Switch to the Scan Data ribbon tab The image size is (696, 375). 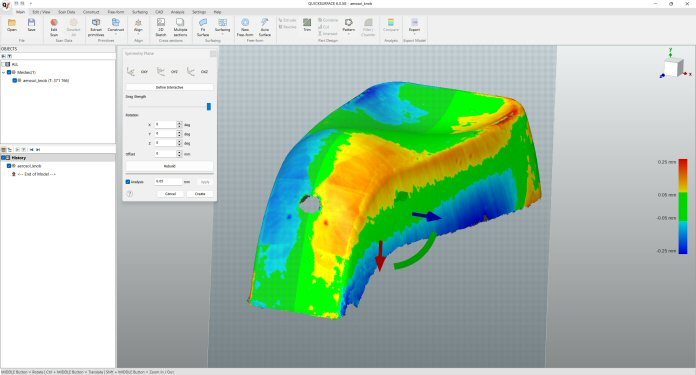67,12
